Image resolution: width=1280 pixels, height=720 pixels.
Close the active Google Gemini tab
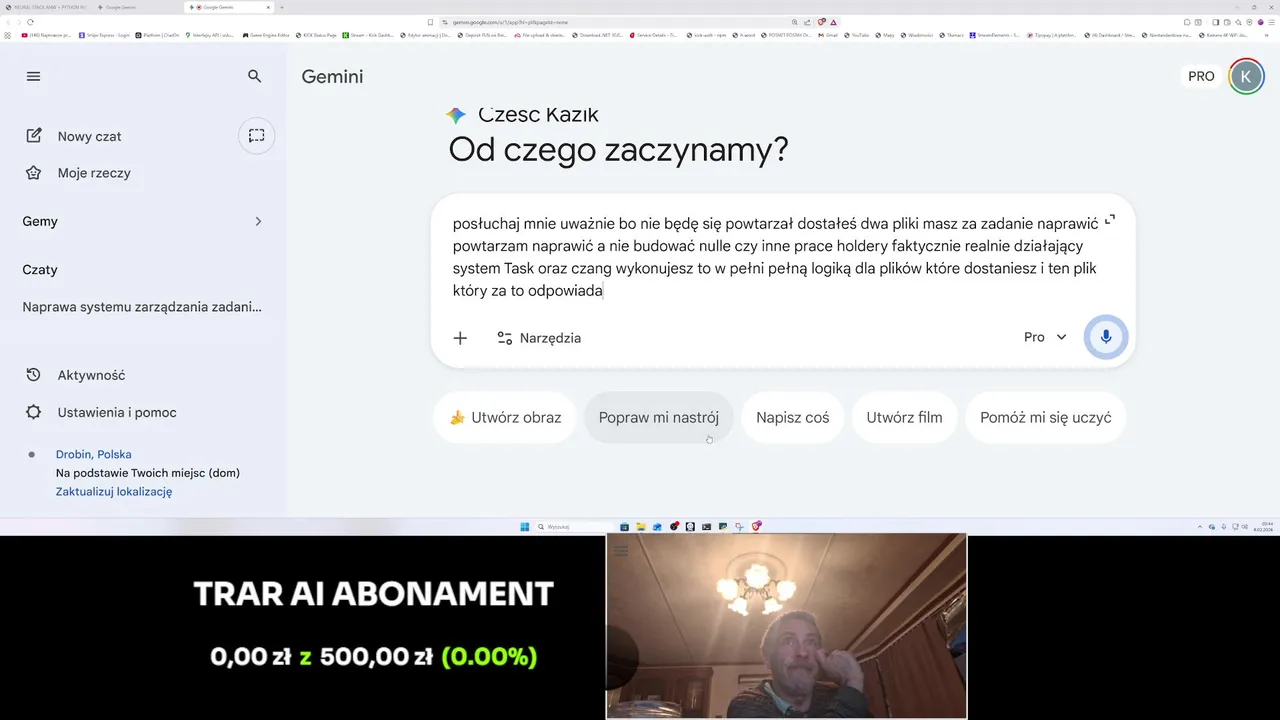(268, 7)
